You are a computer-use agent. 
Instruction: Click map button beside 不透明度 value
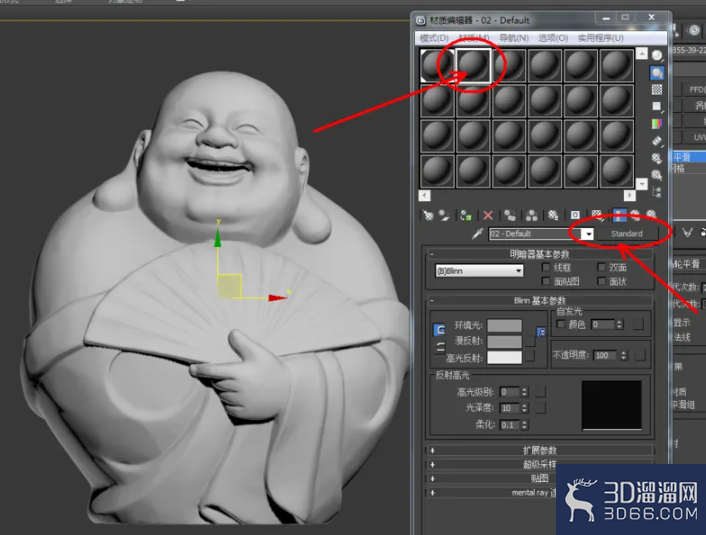pyautogui.click(x=640, y=355)
